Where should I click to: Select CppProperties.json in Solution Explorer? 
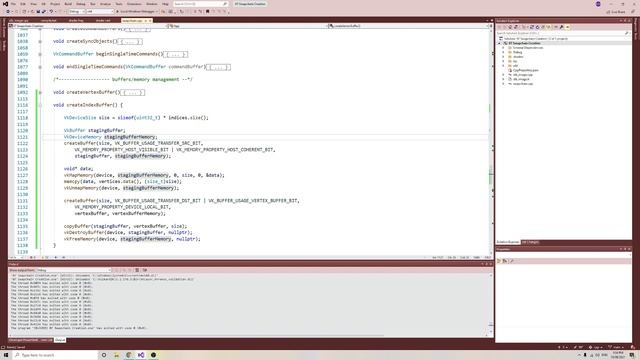pos(526,70)
